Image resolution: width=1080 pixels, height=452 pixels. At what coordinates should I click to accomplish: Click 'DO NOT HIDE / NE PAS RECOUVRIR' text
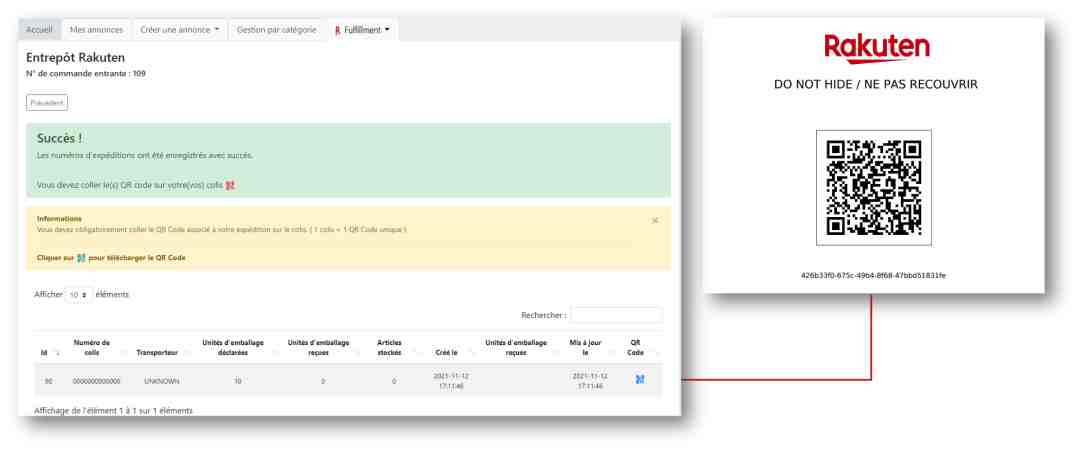coord(875,85)
